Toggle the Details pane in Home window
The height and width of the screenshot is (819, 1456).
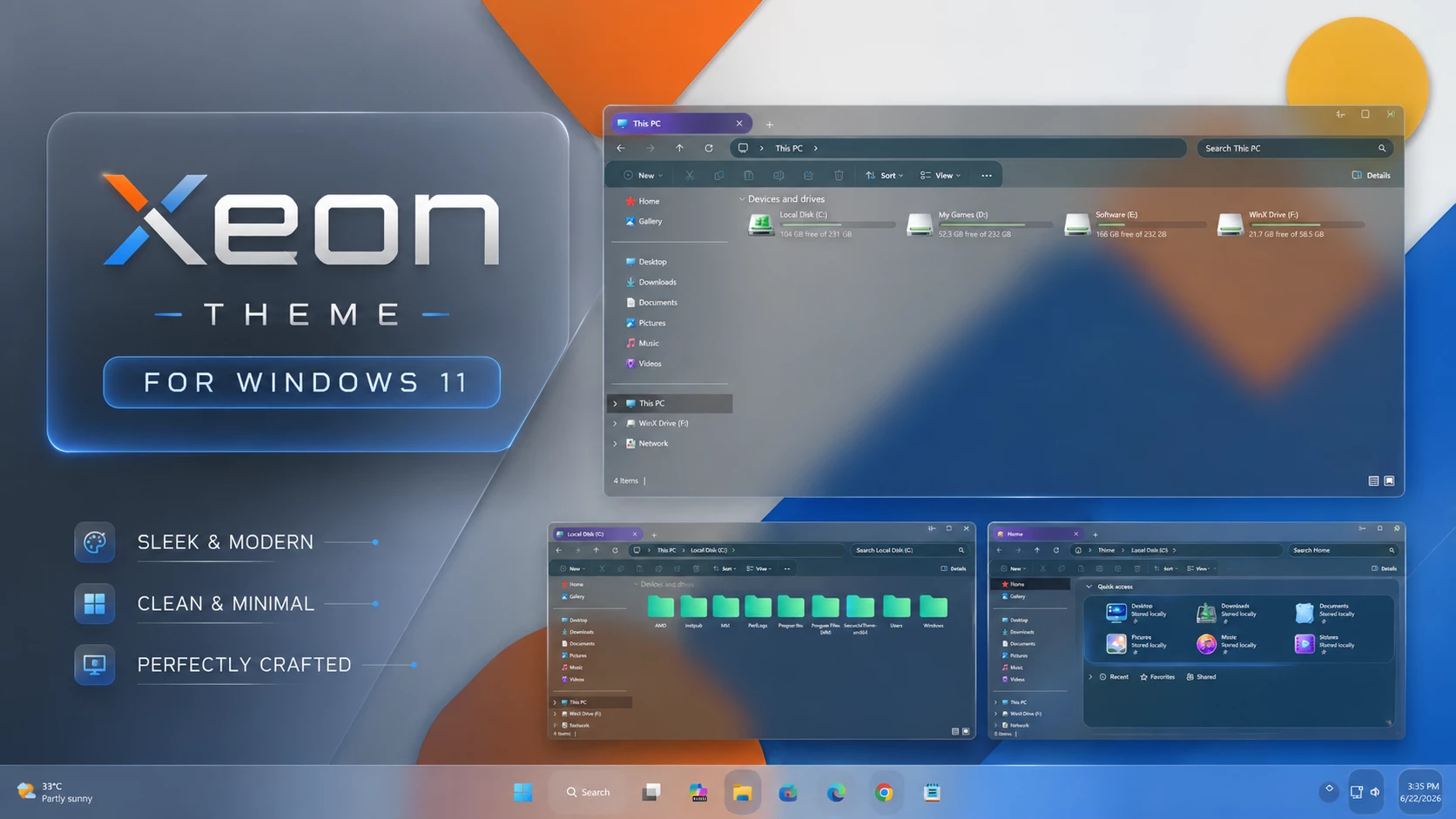coord(1384,568)
